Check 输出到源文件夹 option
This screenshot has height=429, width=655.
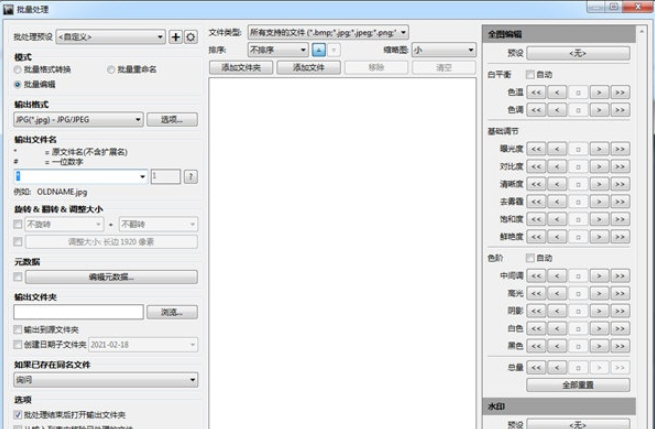click(18, 330)
